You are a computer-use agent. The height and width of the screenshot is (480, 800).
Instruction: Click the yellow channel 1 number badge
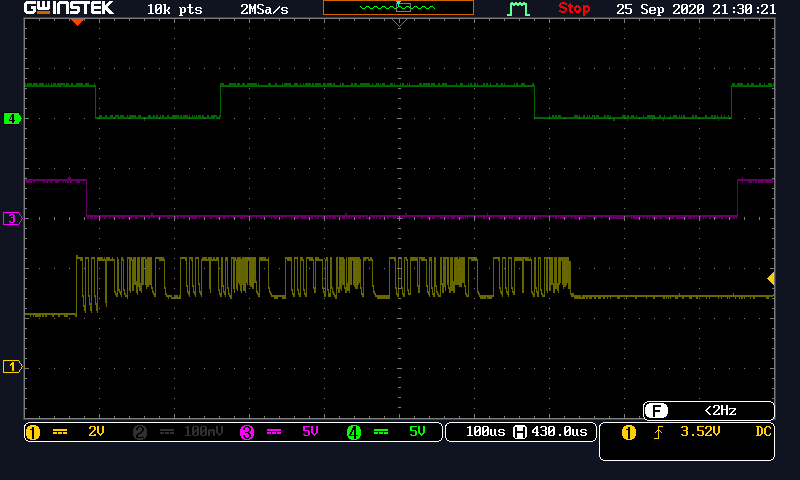click(x=33, y=433)
